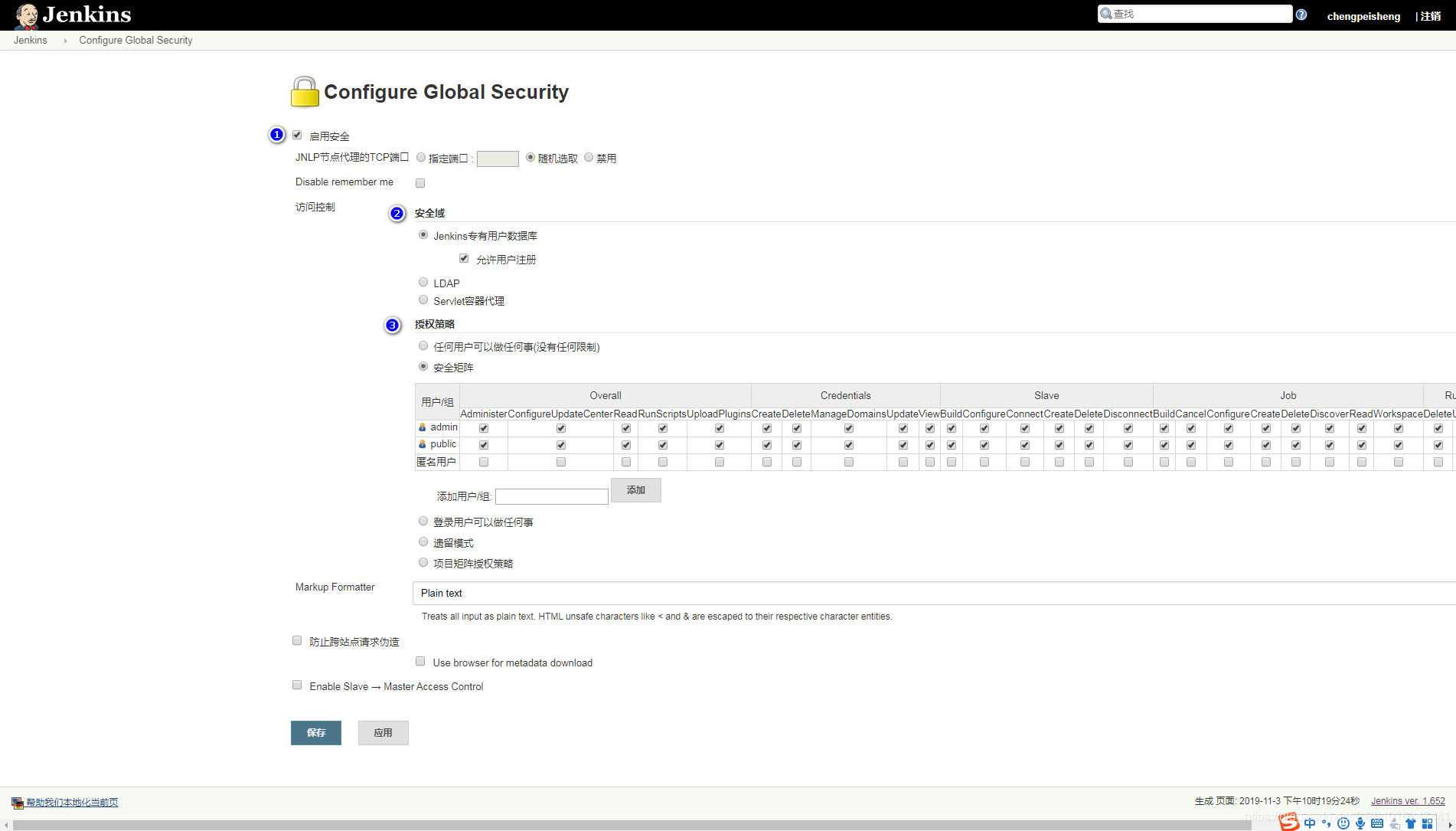Click Jenkins breadcrumb link

31,41
